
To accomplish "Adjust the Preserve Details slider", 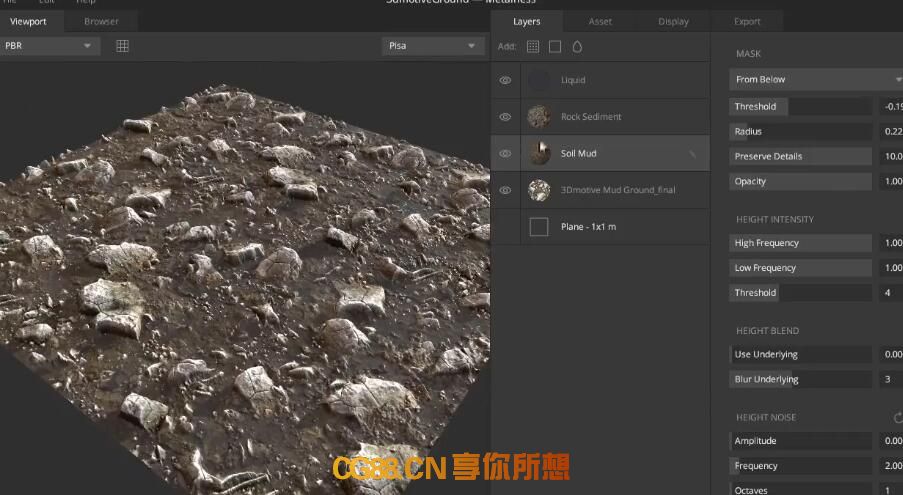I will (800, 156).
